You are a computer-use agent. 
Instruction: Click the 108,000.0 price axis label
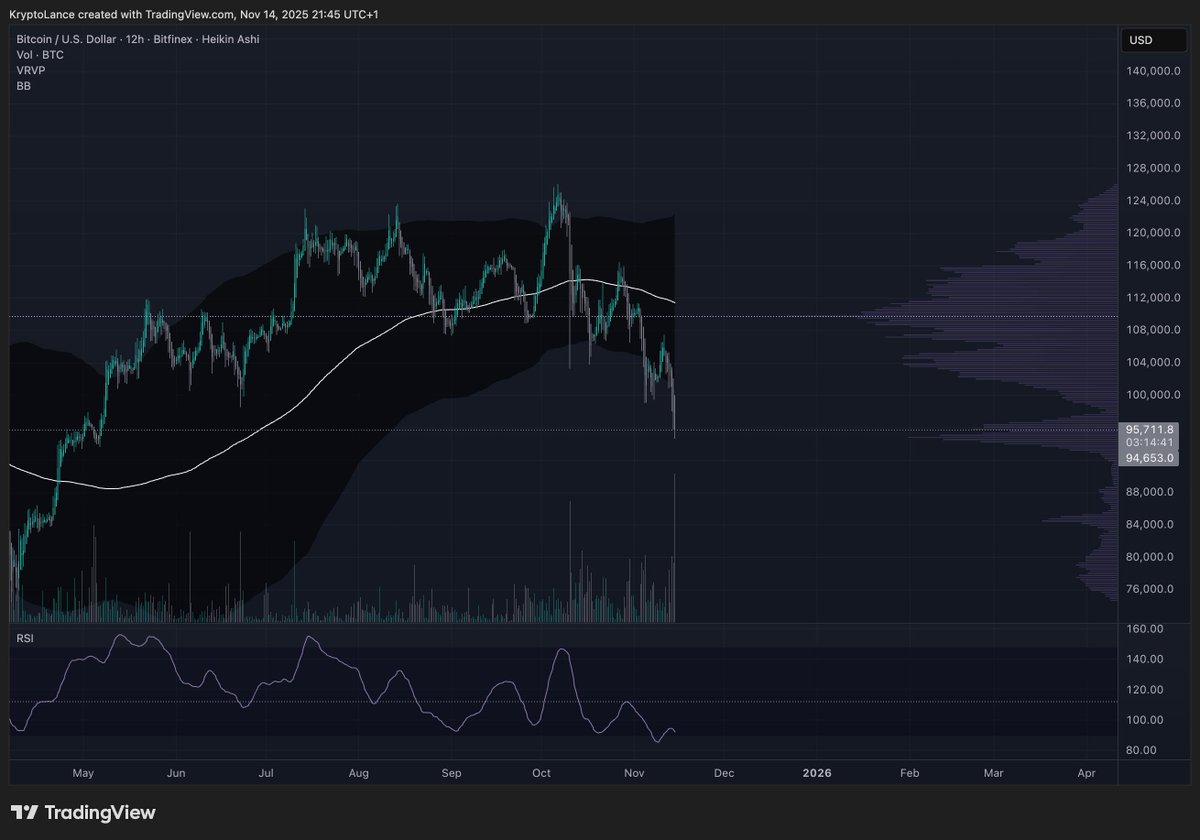point(1153,330)
